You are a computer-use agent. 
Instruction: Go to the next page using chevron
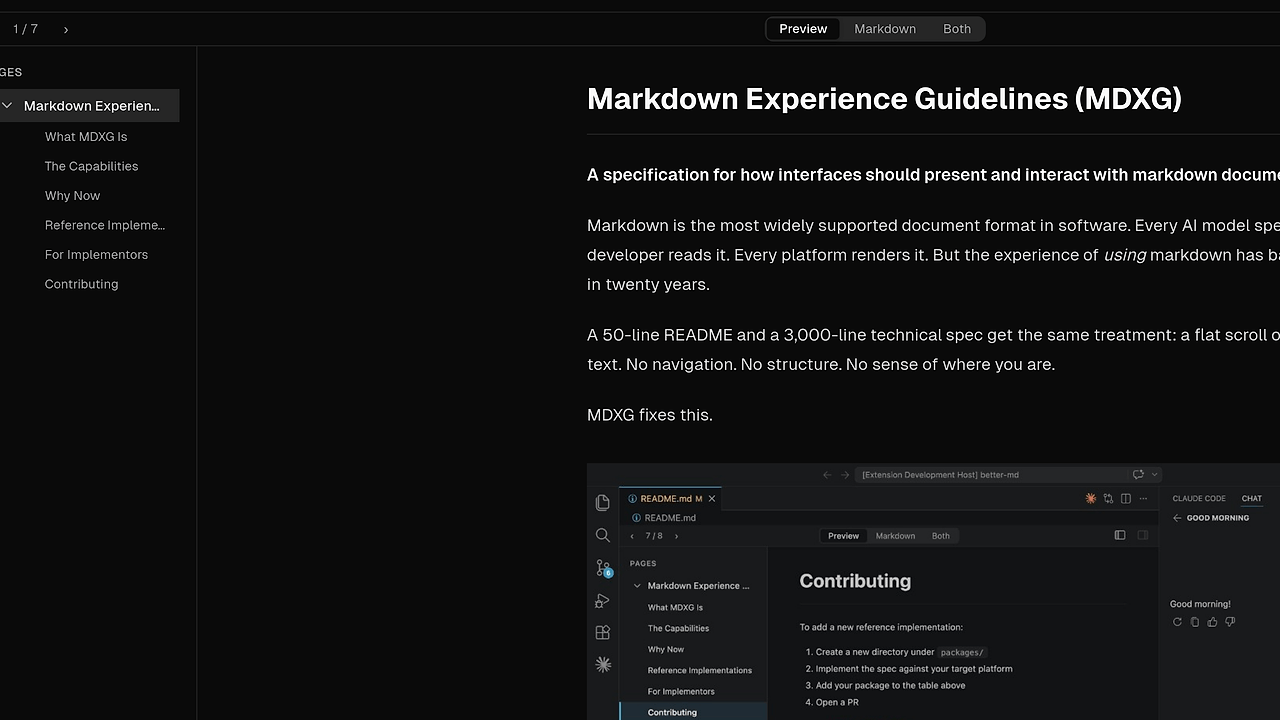66,29
